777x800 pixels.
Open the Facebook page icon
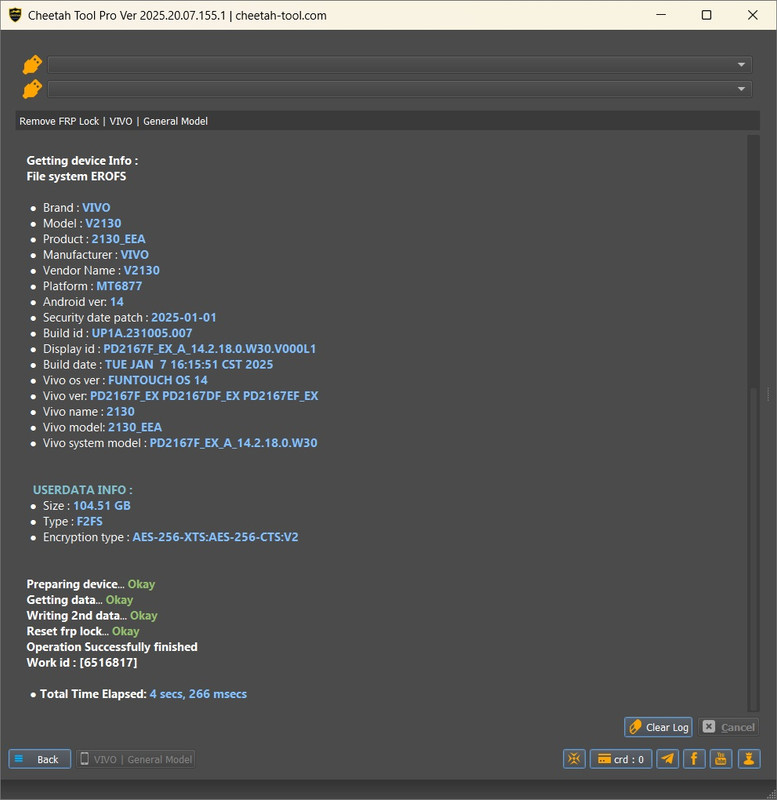coord(694,759)
